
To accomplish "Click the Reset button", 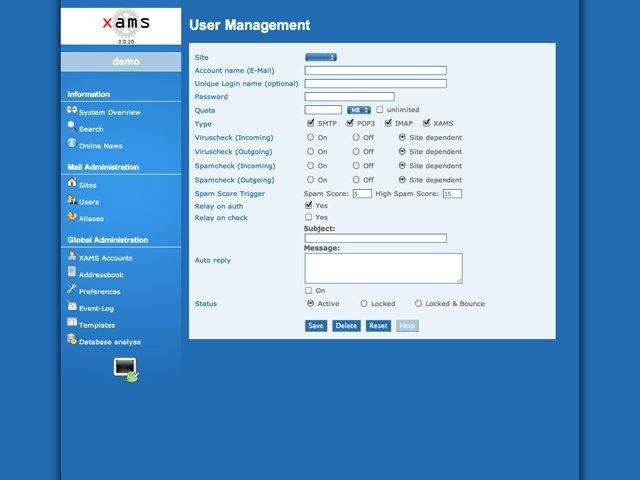I will tap(378, 326).
